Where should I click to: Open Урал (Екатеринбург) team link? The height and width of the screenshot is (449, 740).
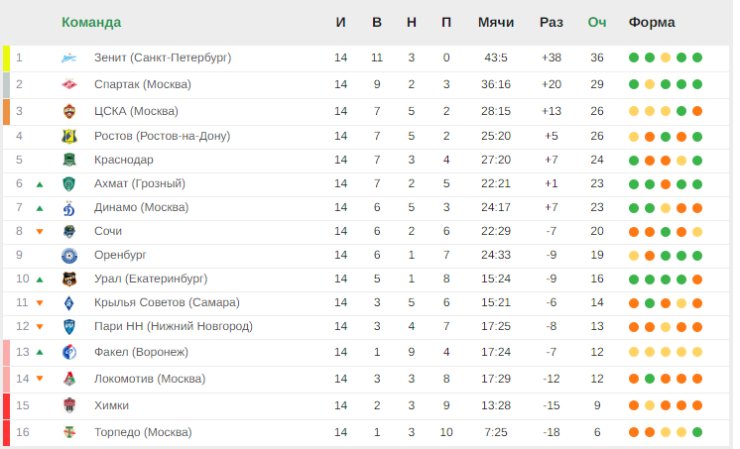pyautogui.click(x=151, y=279)
